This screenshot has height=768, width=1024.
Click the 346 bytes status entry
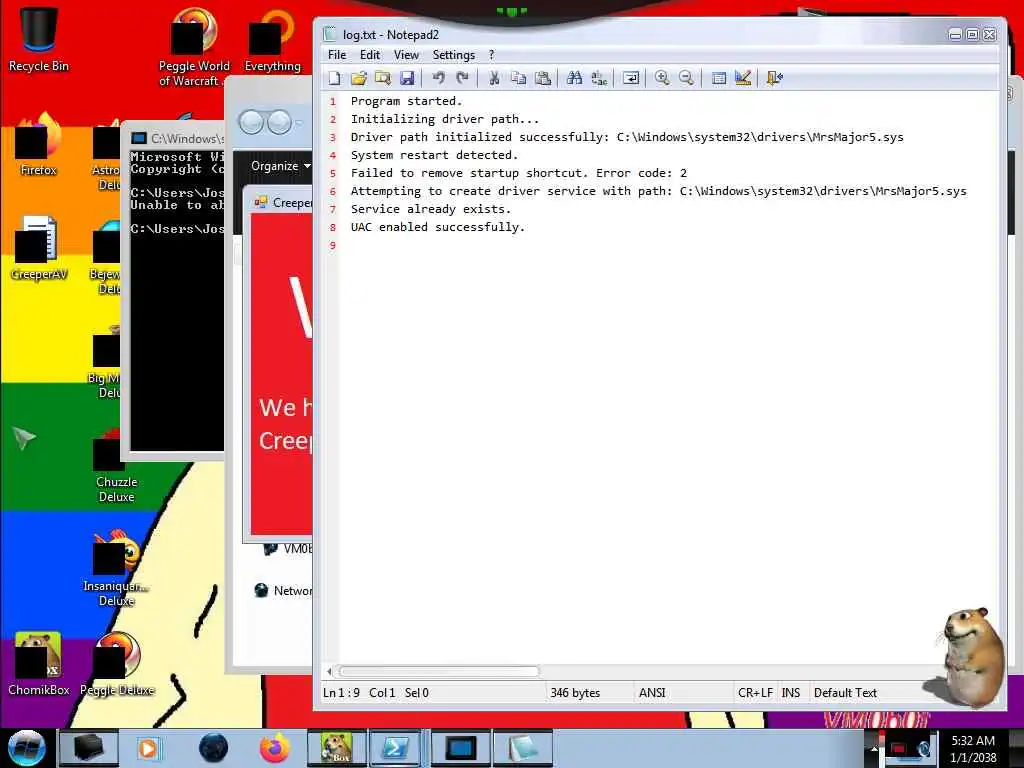coord(575,693)
